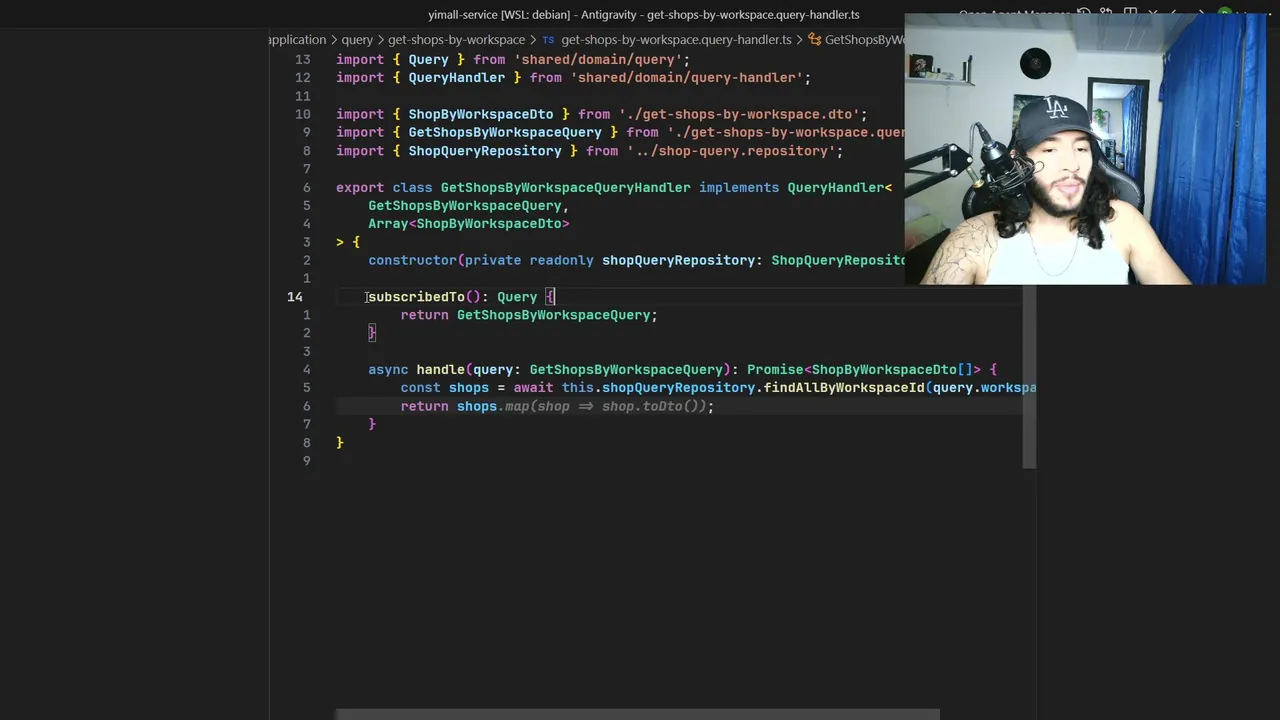Click the editor's vertical scrollbar thumb

pyautogui.click(x=1029, y=377)
